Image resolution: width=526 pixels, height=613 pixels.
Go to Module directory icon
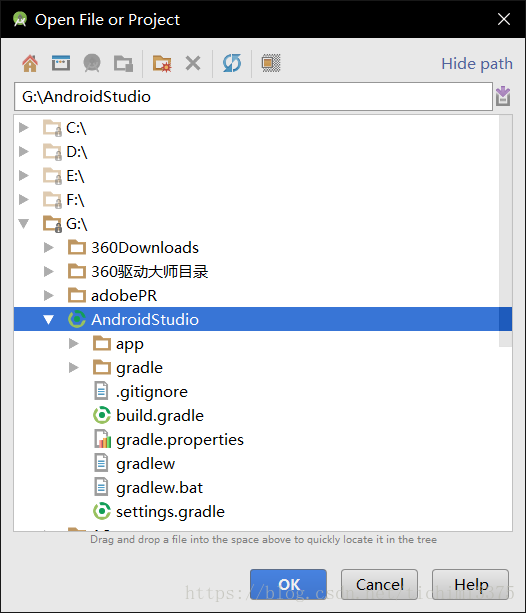pyautogui.click(x=123, y=63)
